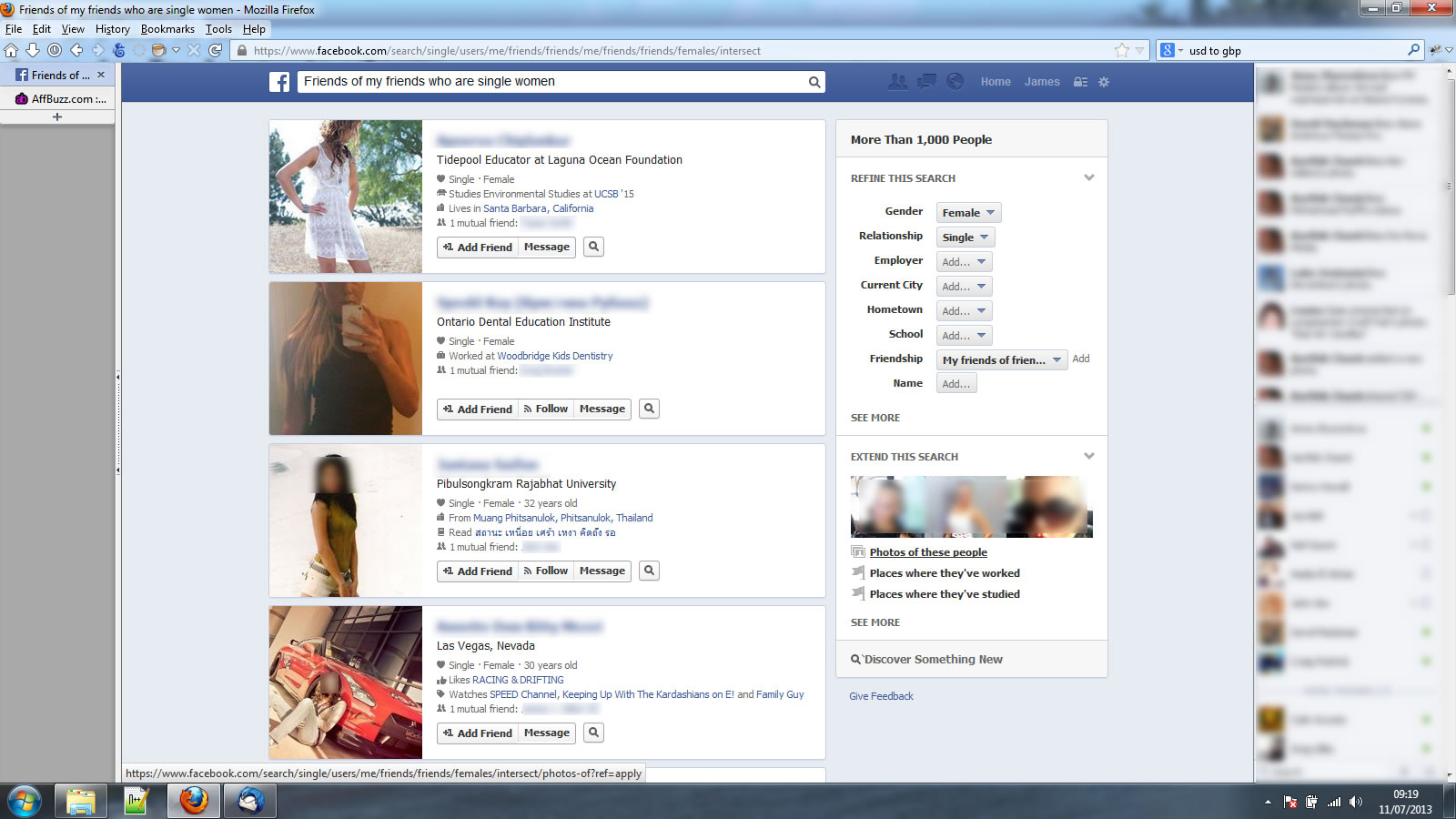Collapse the Refine This Search section
This screenshot has height=819, width=1456.
[x=1089, y=177]
